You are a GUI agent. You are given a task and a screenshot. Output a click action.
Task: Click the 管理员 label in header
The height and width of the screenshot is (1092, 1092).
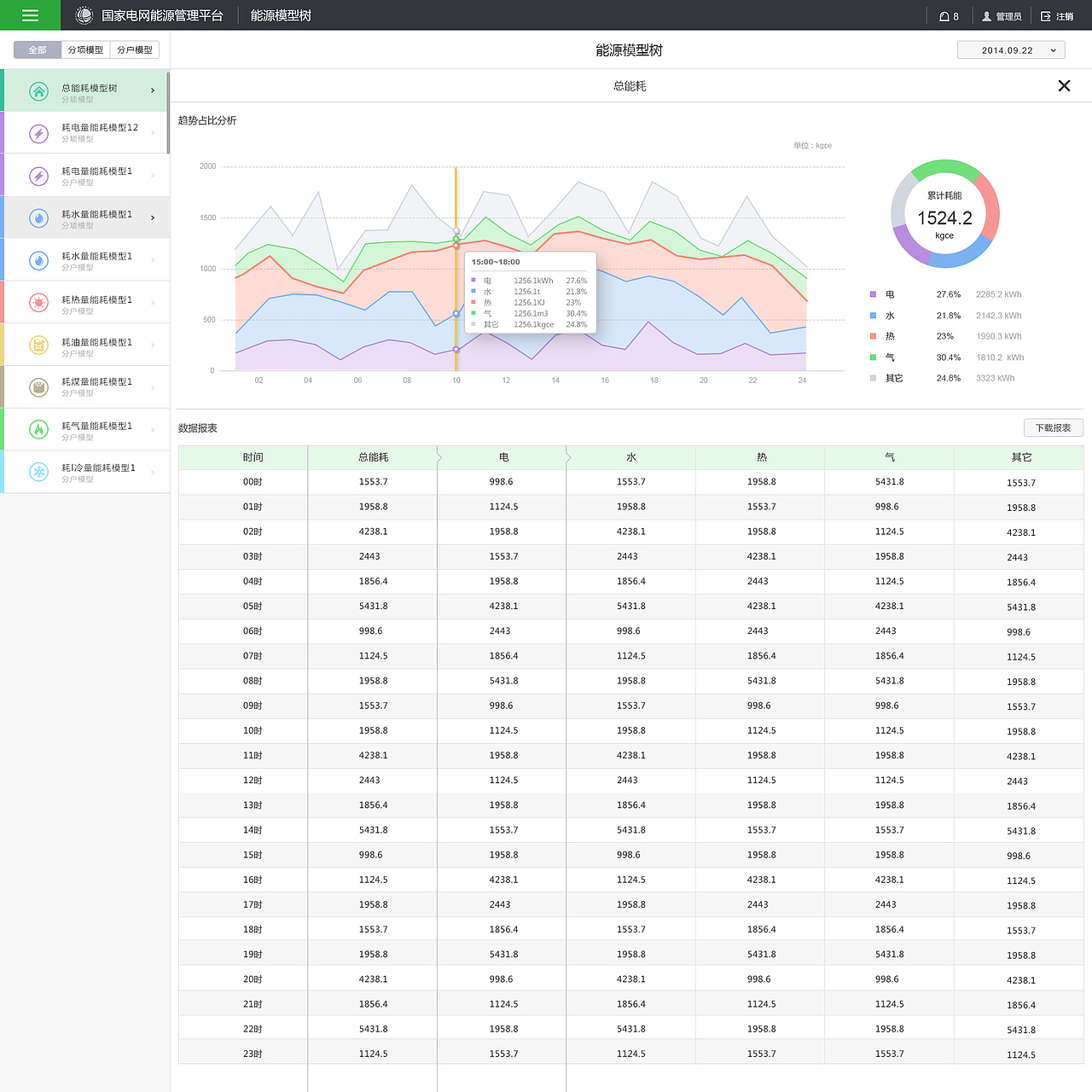[1008, 16]
